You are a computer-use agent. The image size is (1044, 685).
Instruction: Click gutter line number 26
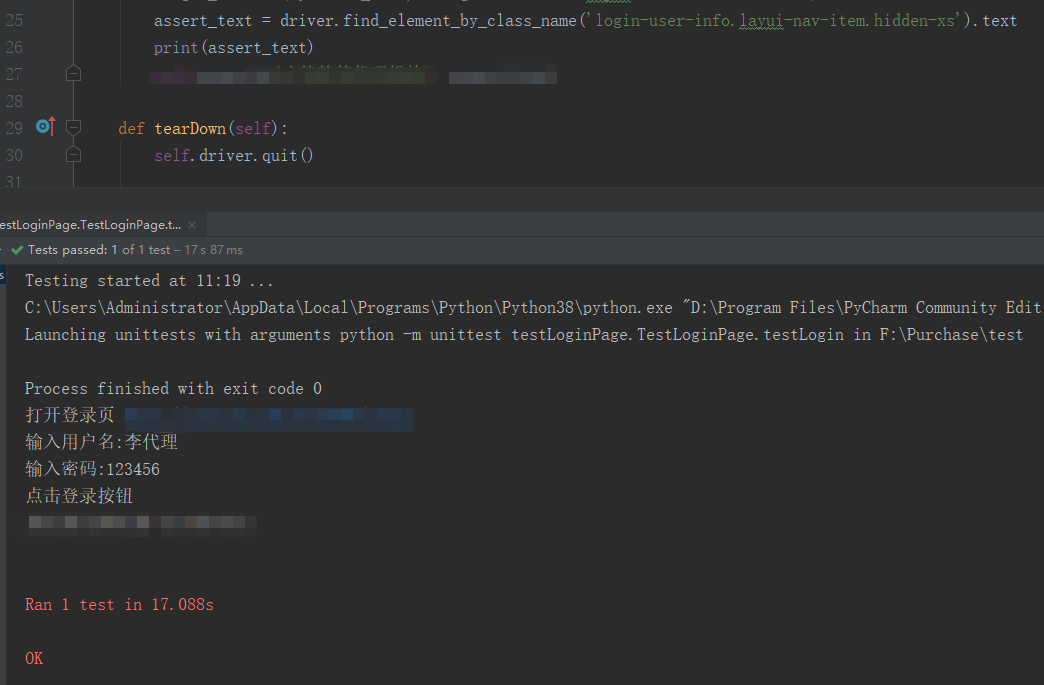tap(14, 47)
